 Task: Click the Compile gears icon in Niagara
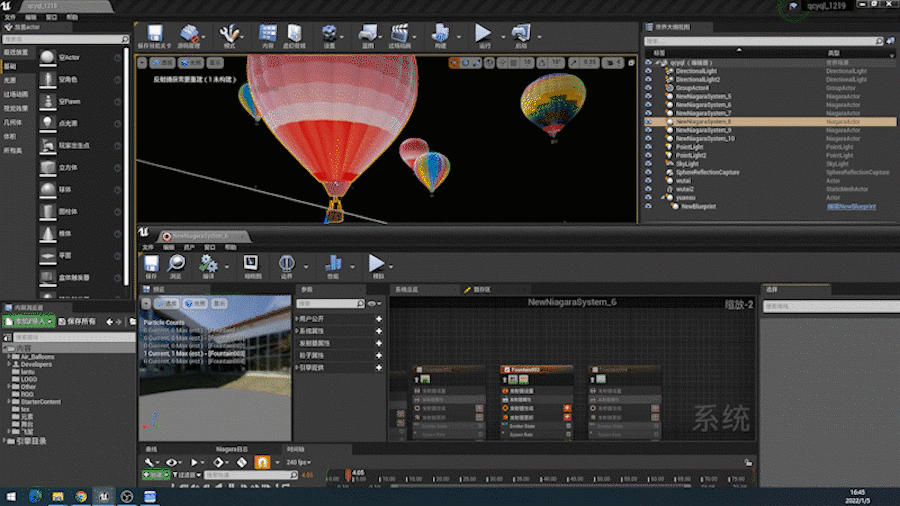pyautogui.click(x=208, y=264)
